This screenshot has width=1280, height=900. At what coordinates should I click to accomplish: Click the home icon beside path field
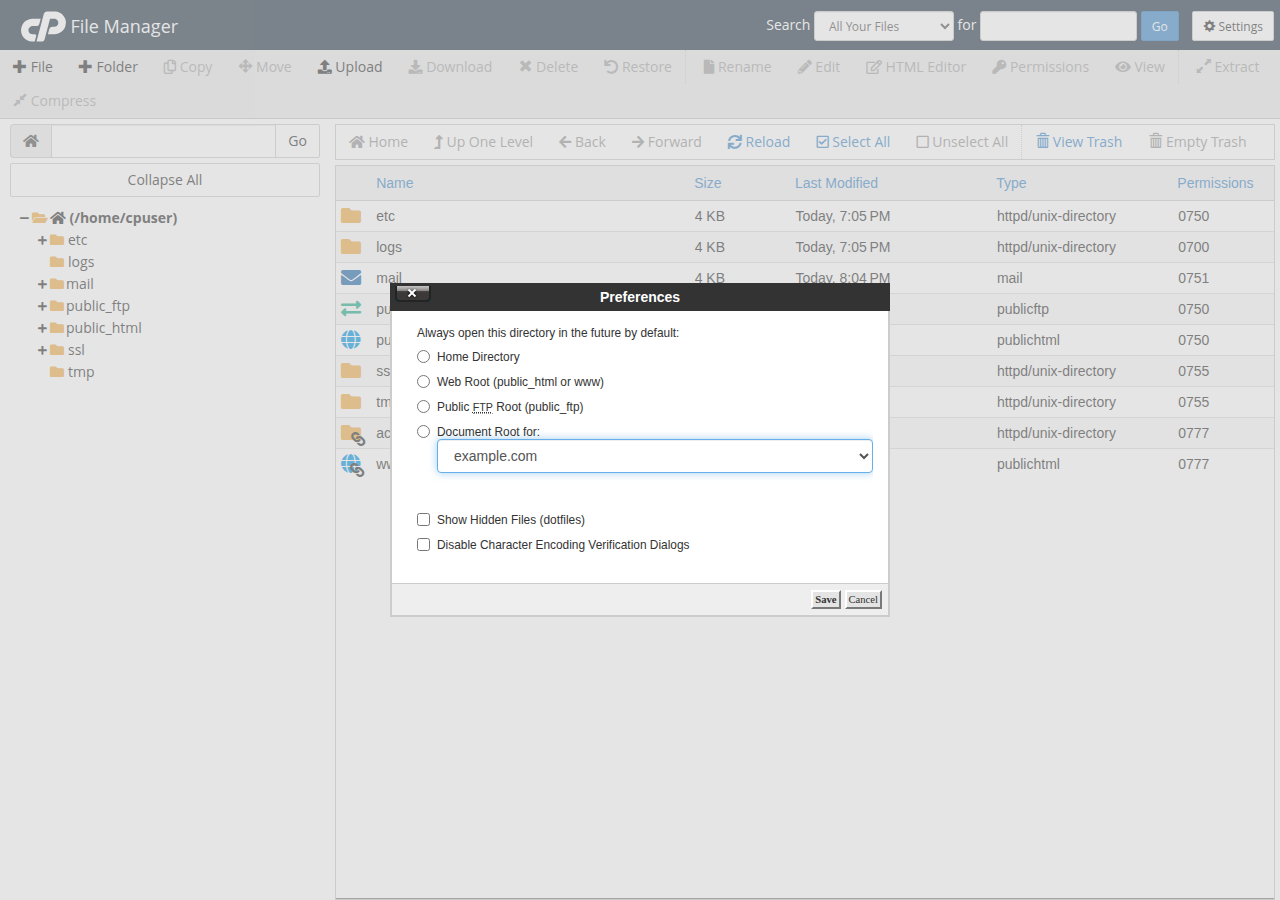tap(31, 141)
